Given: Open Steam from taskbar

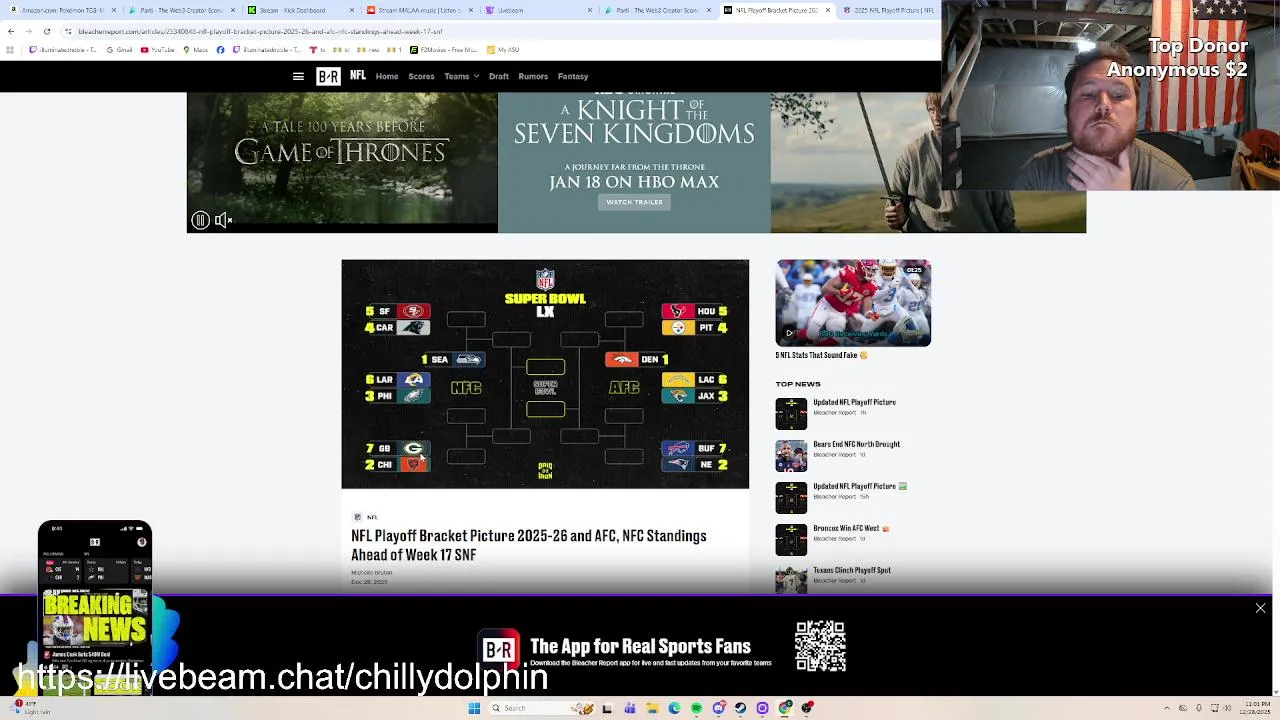Looking at the screenshot, I should pos(740,708).
